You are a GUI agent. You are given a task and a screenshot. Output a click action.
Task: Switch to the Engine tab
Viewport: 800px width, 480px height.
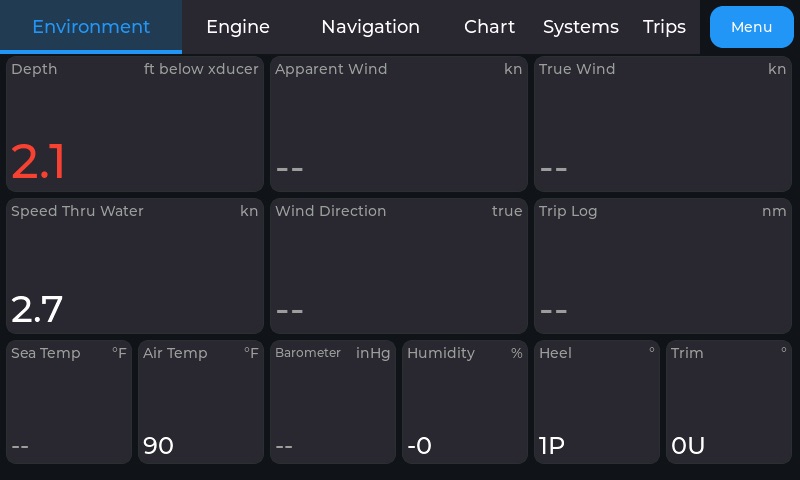point(238,27)
